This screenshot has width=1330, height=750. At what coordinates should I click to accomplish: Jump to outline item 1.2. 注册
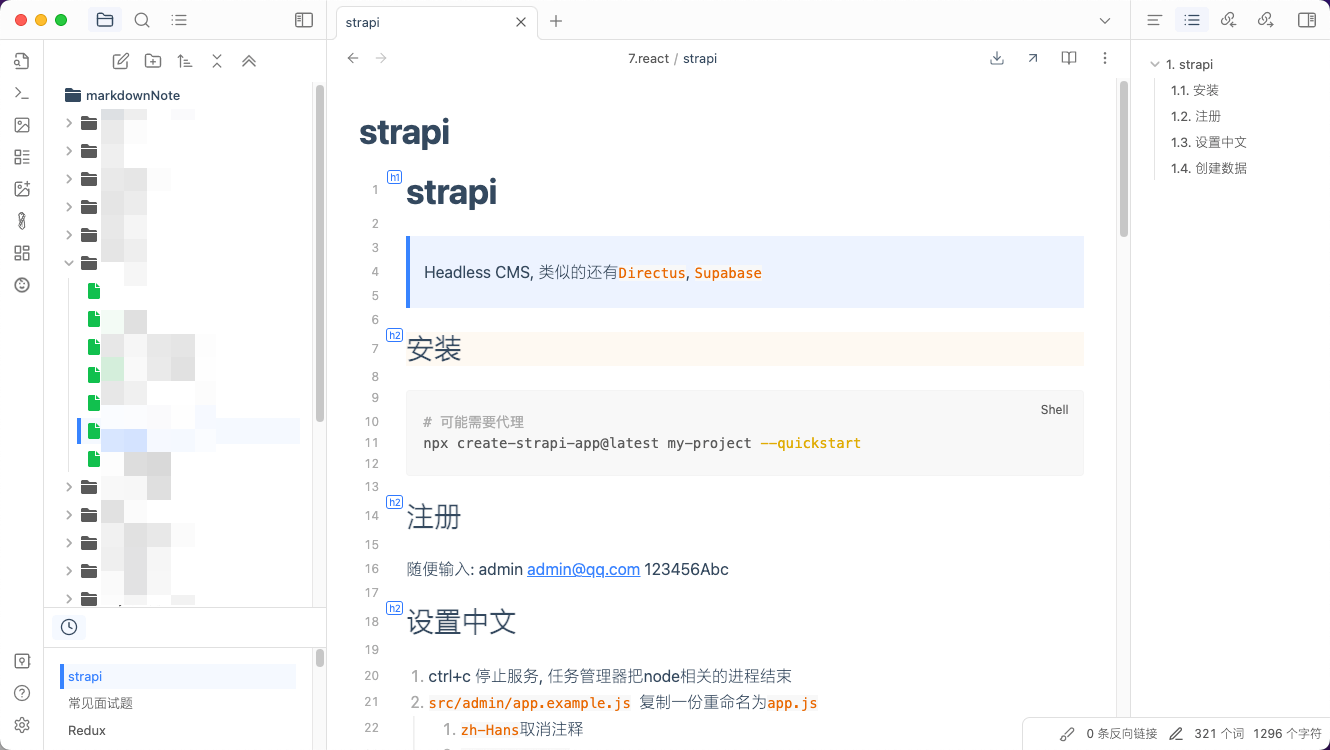click(1196, 116)
